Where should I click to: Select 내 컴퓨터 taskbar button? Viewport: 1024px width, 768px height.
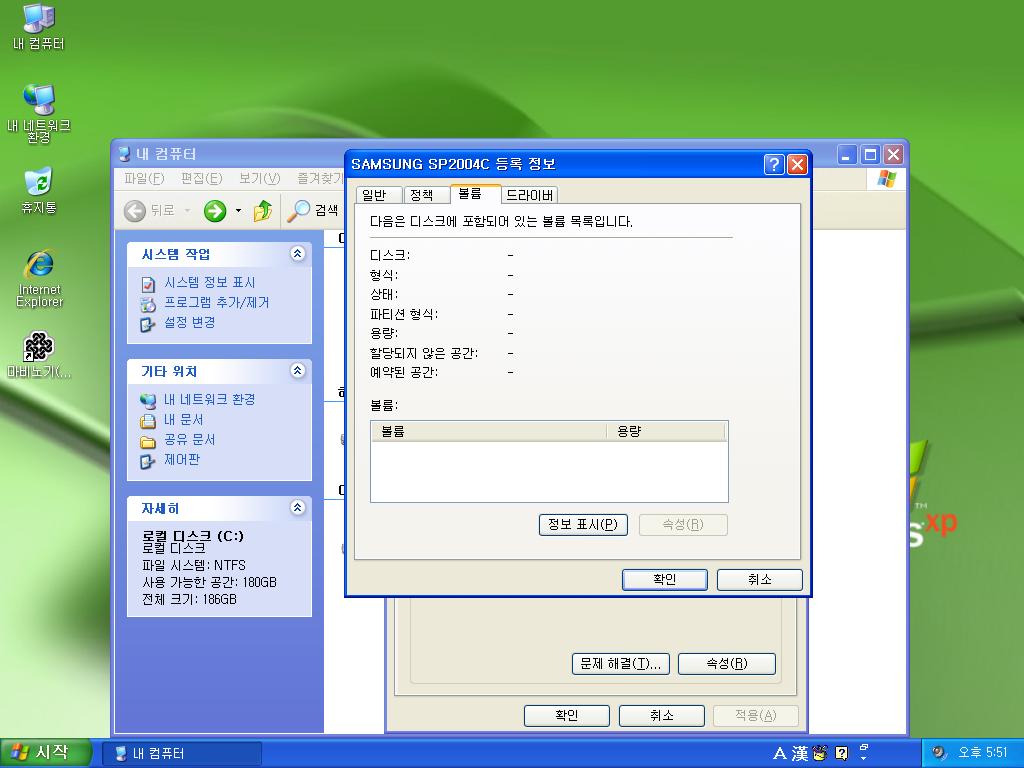pyautogui.click(x=183, y=754)
